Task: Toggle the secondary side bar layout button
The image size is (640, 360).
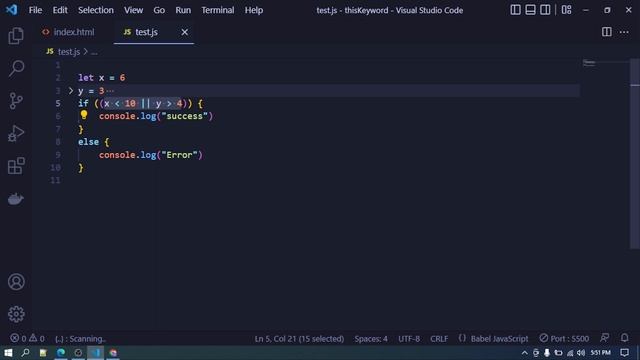Action: click(545, 10)
